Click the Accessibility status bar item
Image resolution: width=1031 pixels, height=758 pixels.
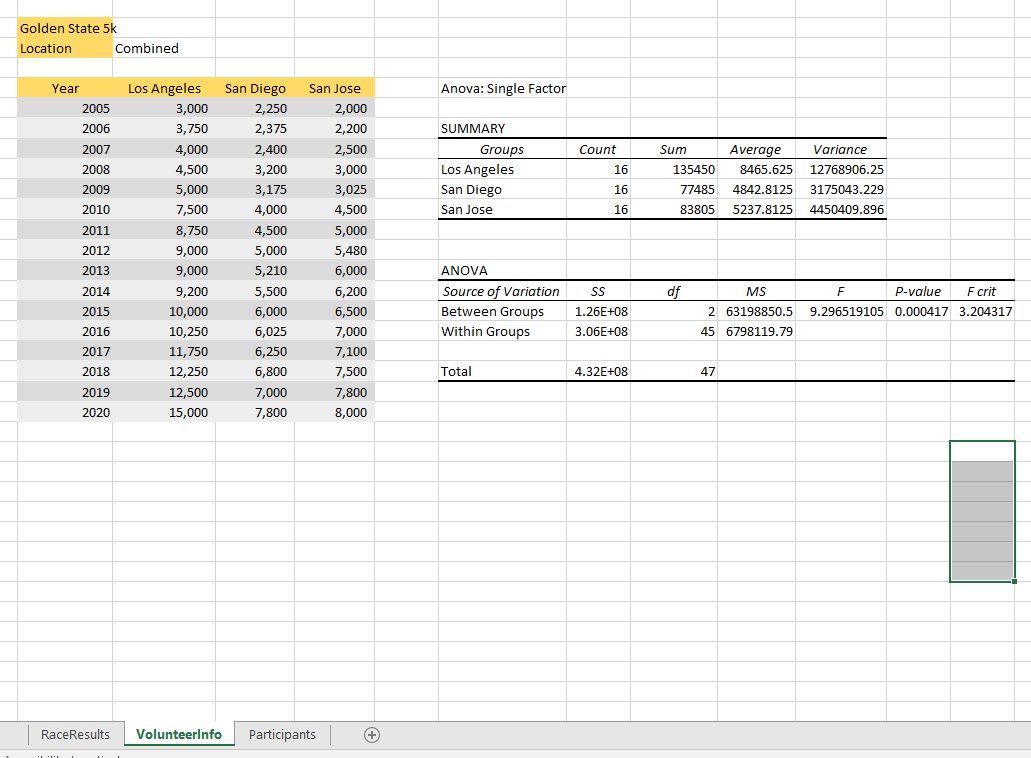coord(60,755)
